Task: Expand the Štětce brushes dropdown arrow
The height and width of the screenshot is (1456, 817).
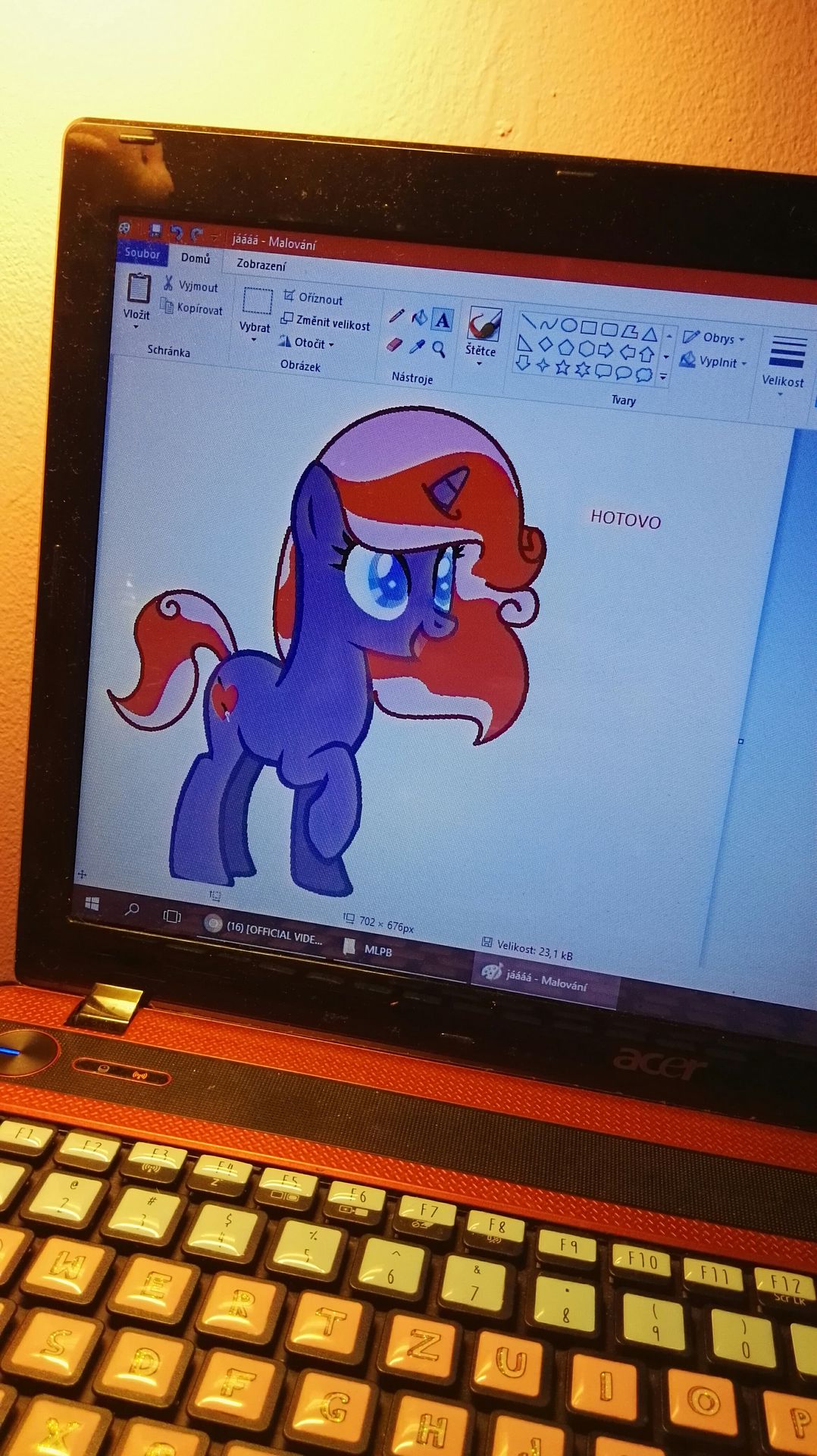Action: point(479,364)
